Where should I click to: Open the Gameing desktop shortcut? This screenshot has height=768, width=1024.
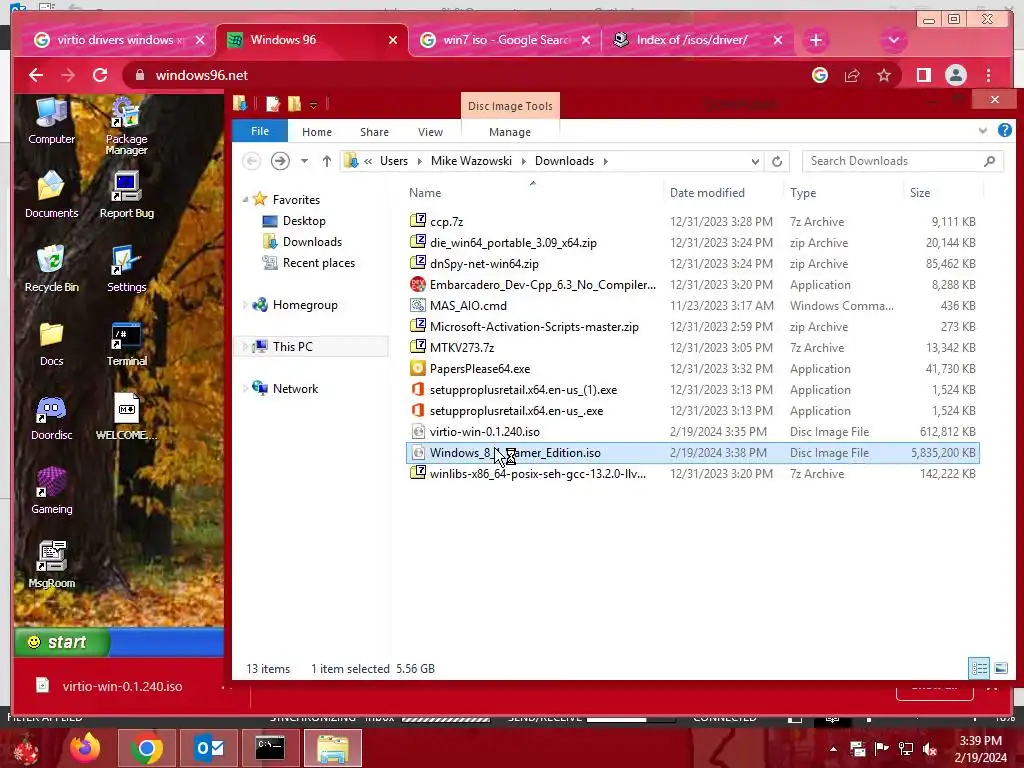pyautogui.click(x=51, y=491)
